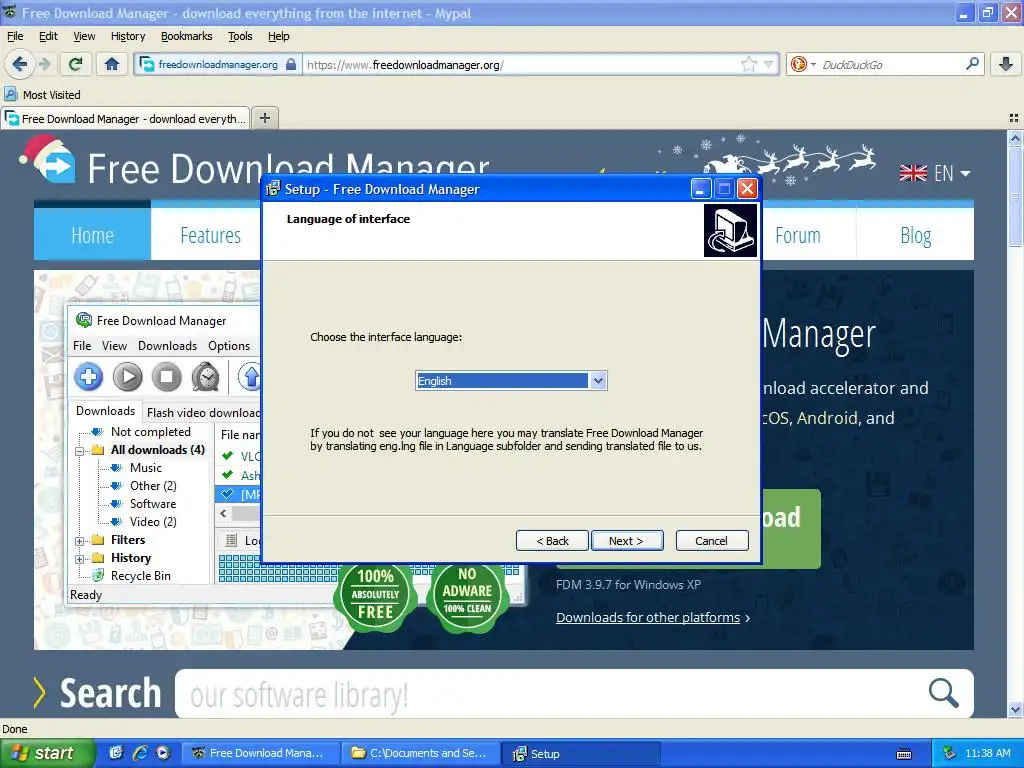Screen dimensions: 1024x768
Task: Select the Free Download Manager browser tab
Action: (x=125, y=118)
